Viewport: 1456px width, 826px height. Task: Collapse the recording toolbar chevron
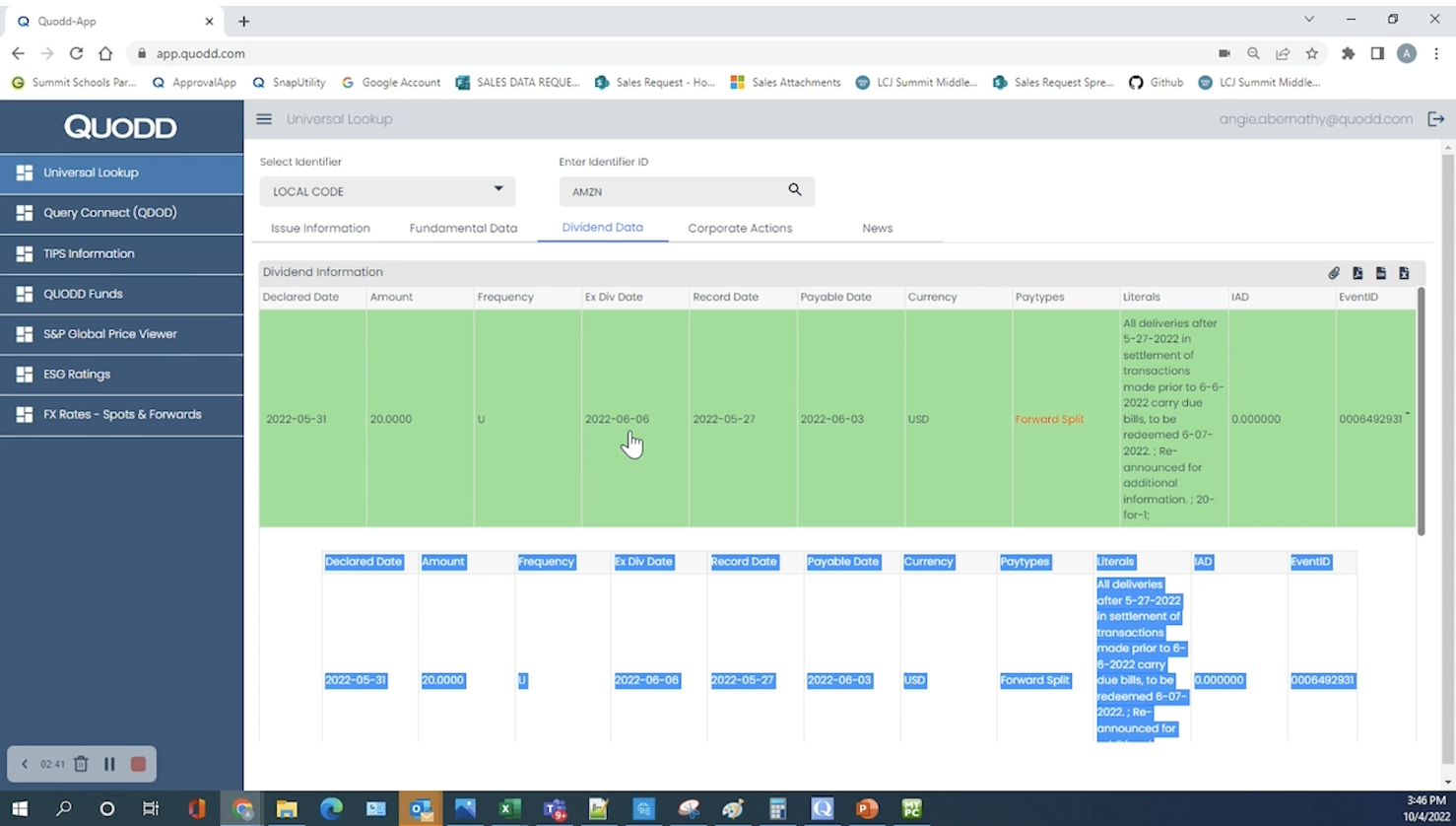25,764
